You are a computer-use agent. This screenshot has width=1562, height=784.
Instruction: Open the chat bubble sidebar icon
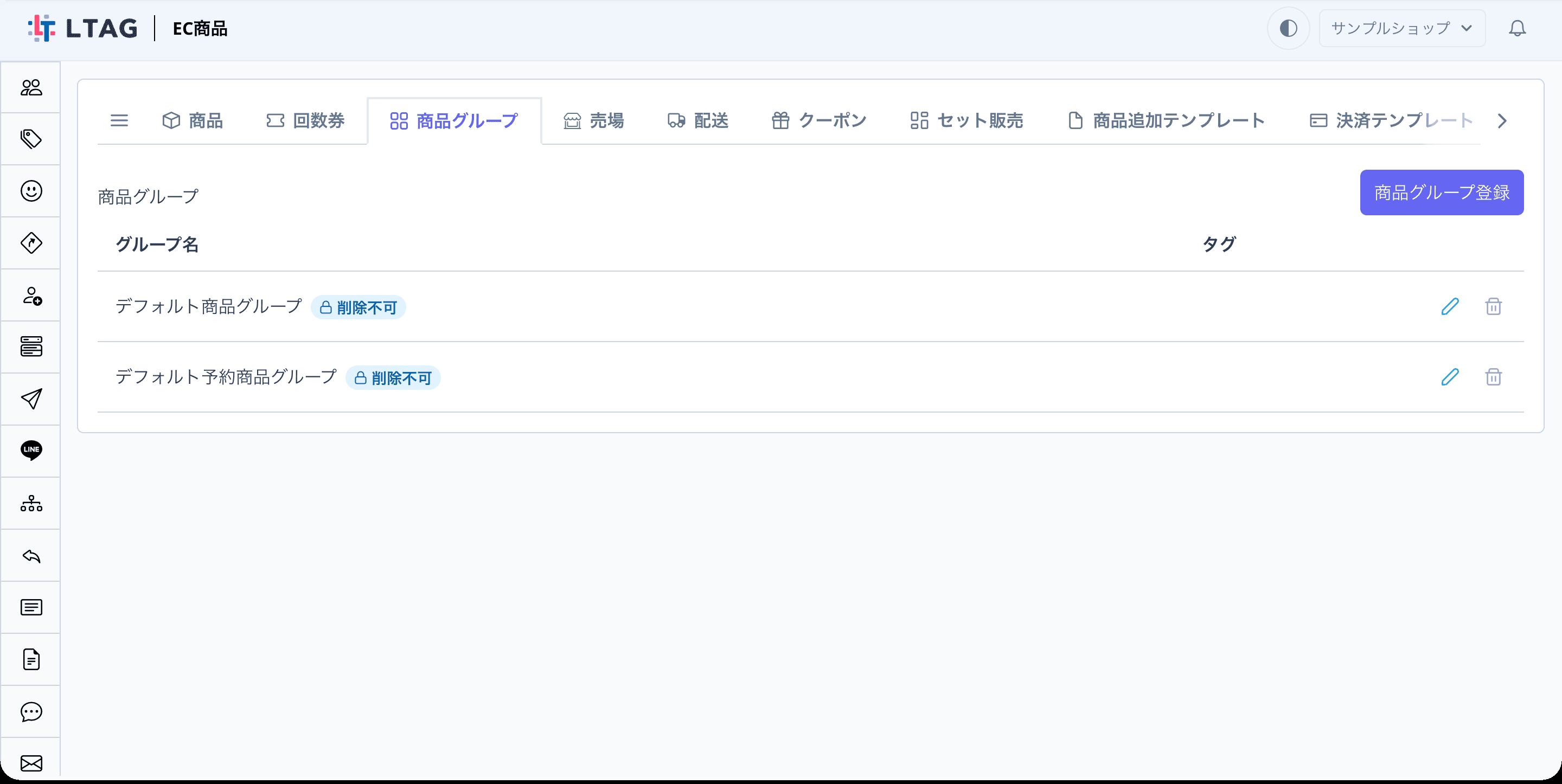coord(31,711)
